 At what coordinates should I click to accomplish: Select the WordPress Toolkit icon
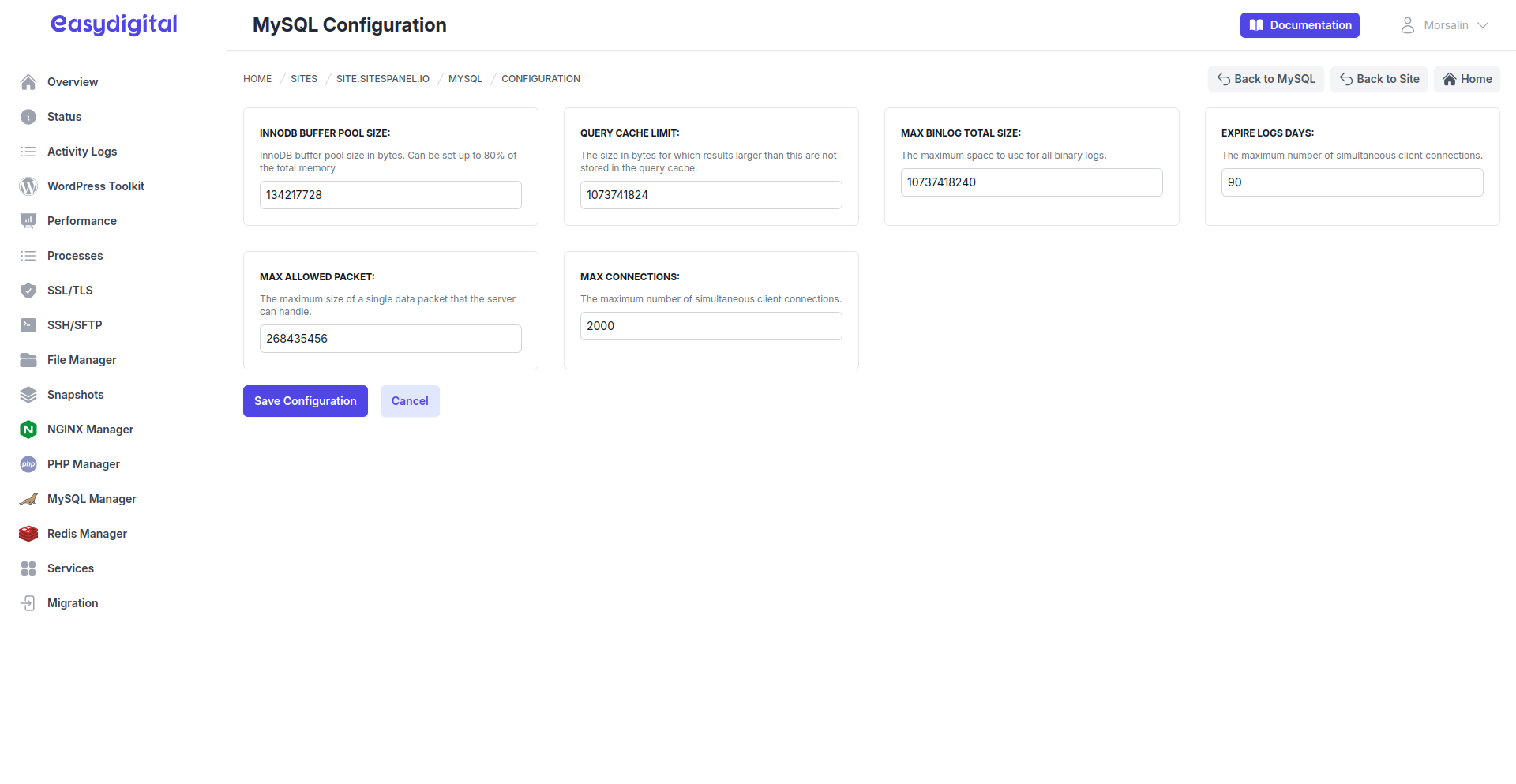28,186
